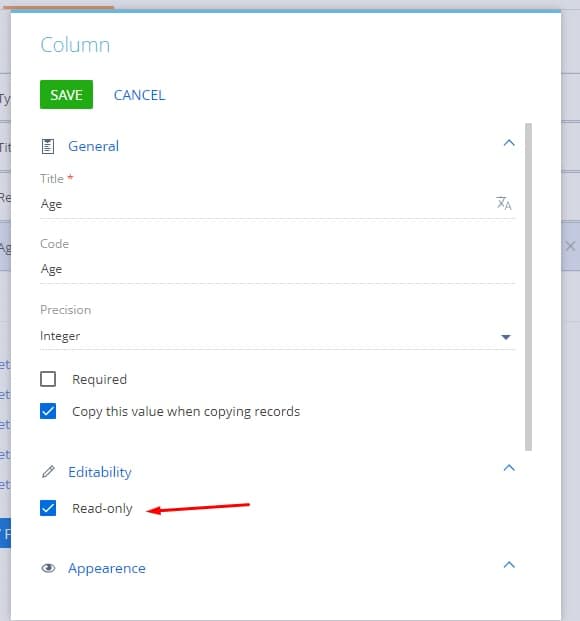Screen dimensions: 580x621
Task: Click the X icon behind the dialog
Action: click(570, 247)
